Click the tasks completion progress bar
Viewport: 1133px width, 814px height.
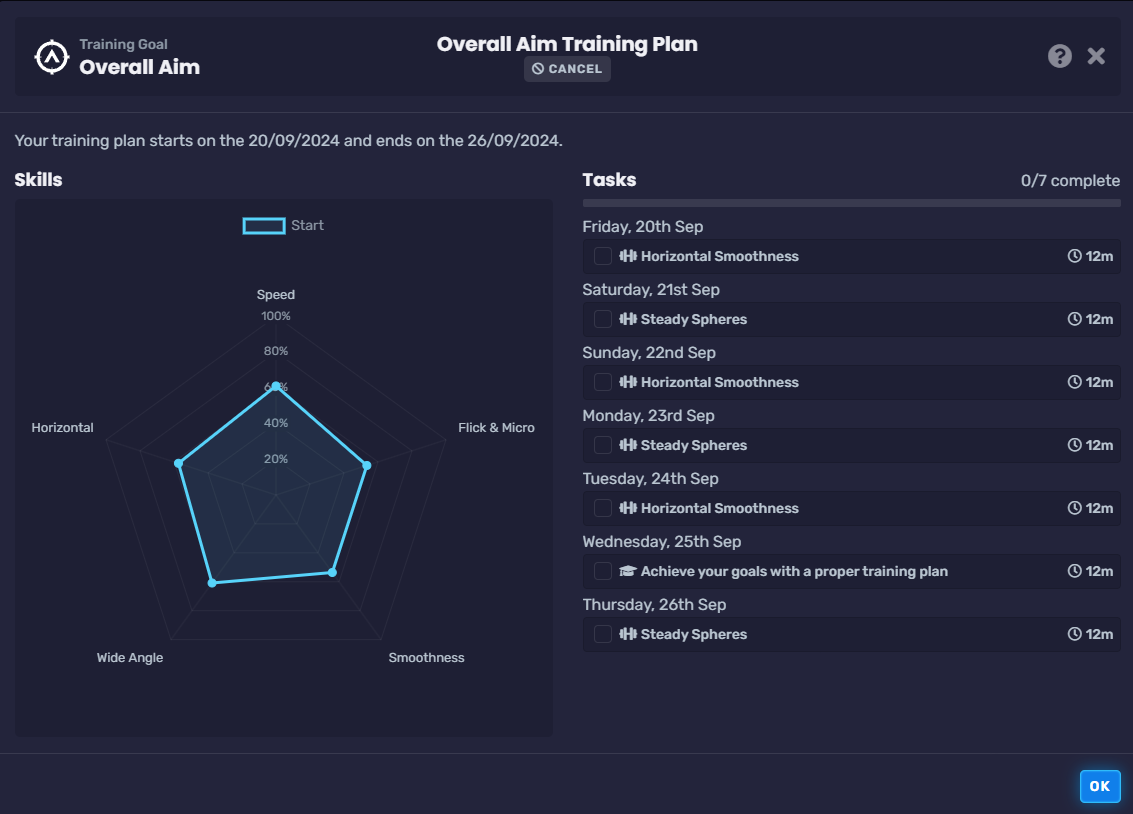[x=851, y=203]
